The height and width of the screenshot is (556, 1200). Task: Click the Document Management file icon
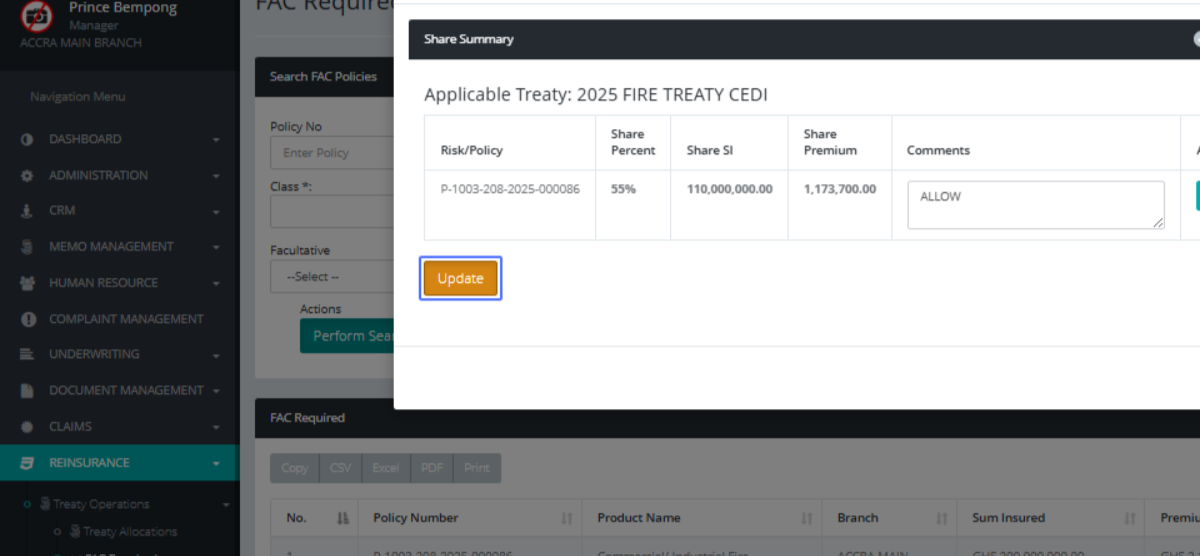click(27, 391)
